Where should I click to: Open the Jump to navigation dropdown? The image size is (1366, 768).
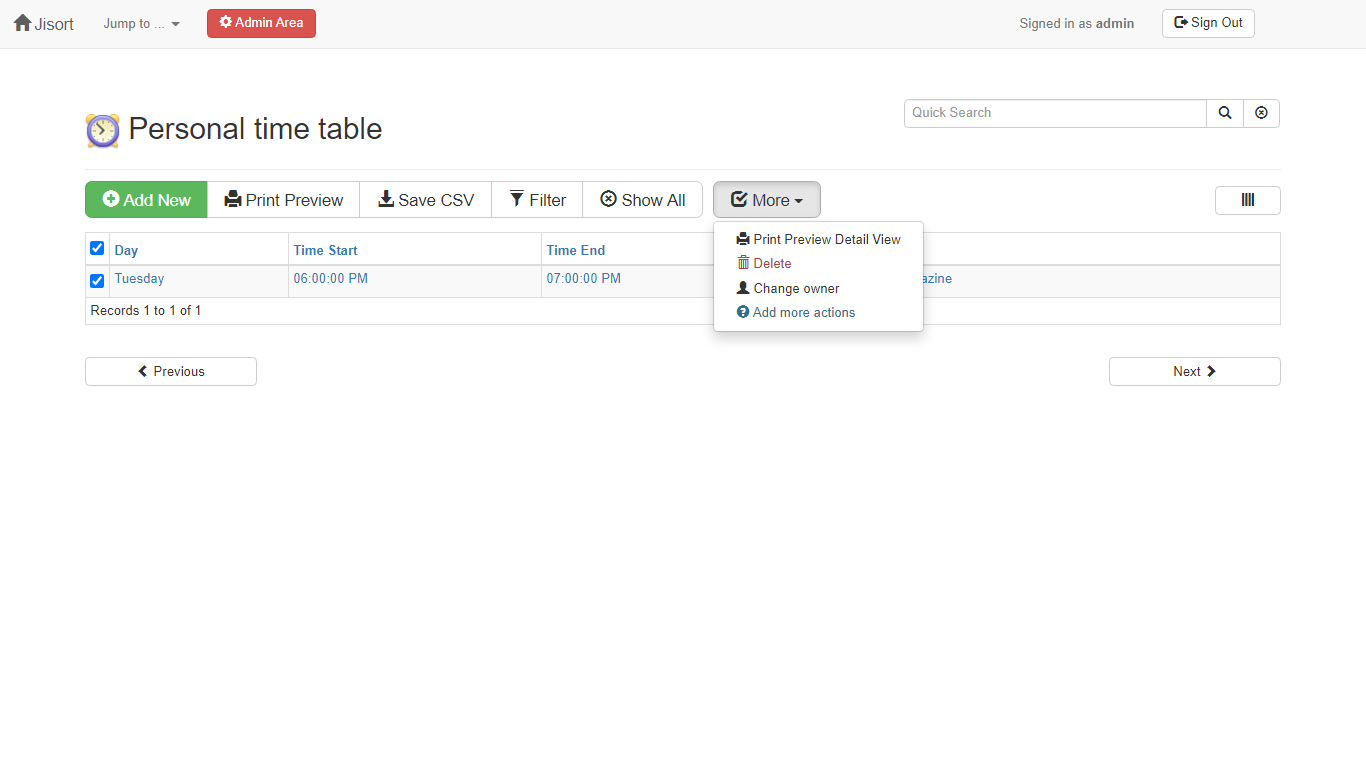point(140,23)
